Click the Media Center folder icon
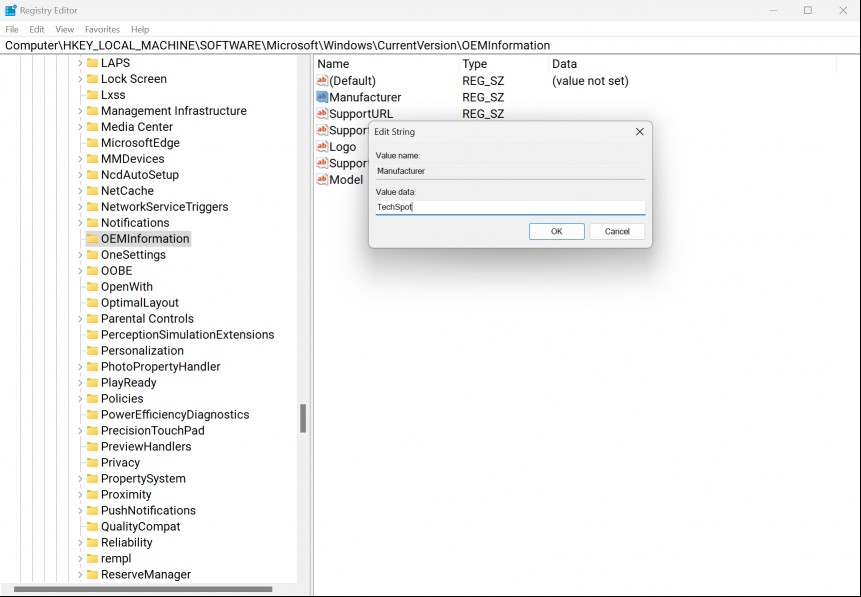 (92, 126)
